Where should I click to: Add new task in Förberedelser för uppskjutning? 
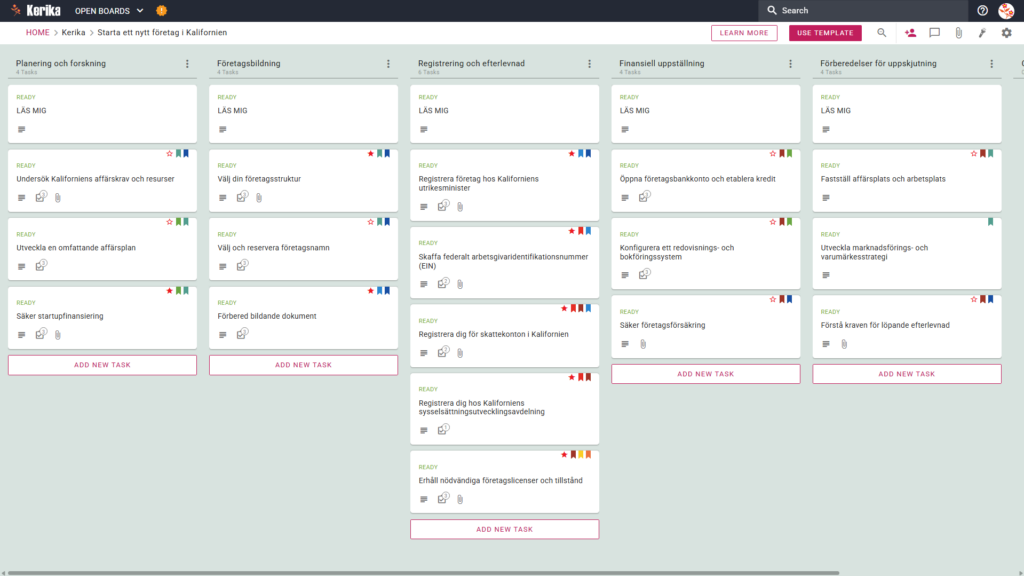[906, 374]
